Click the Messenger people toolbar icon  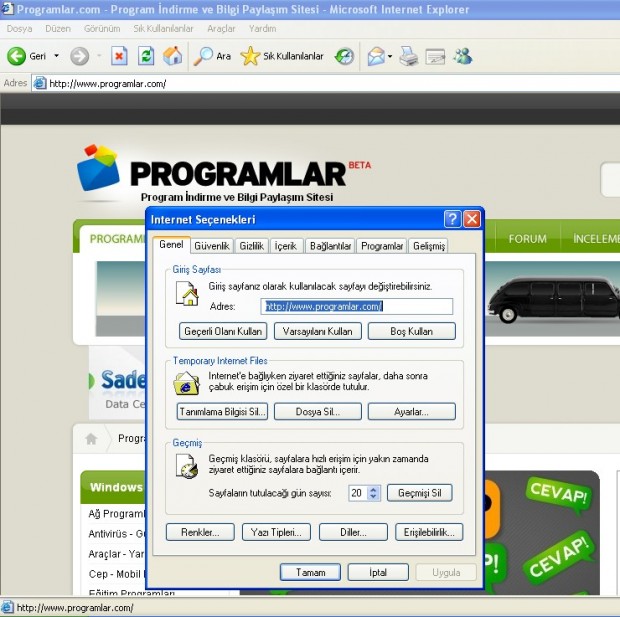coord(463,56)
